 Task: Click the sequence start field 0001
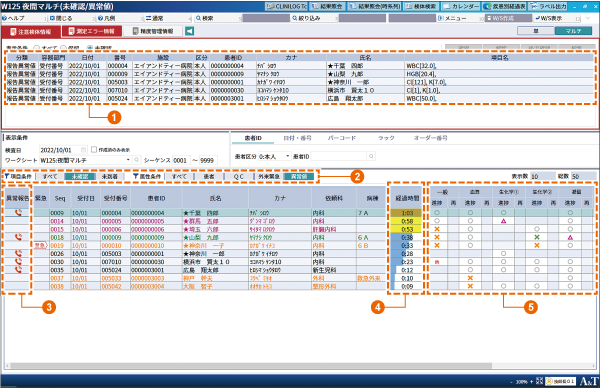pyautogui.click(x=181, y=160)
